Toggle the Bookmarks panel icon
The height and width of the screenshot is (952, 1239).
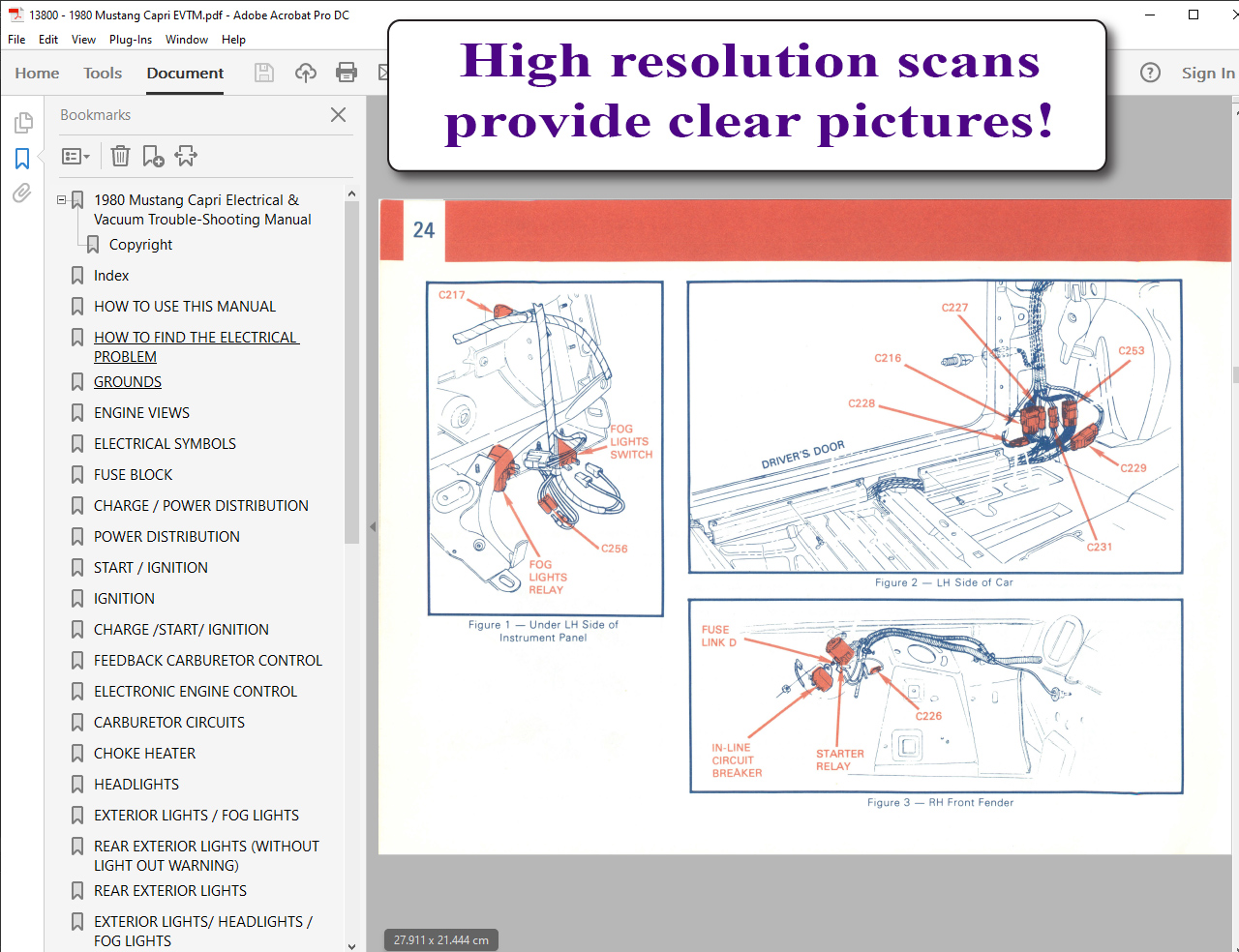tap(22, 158)
